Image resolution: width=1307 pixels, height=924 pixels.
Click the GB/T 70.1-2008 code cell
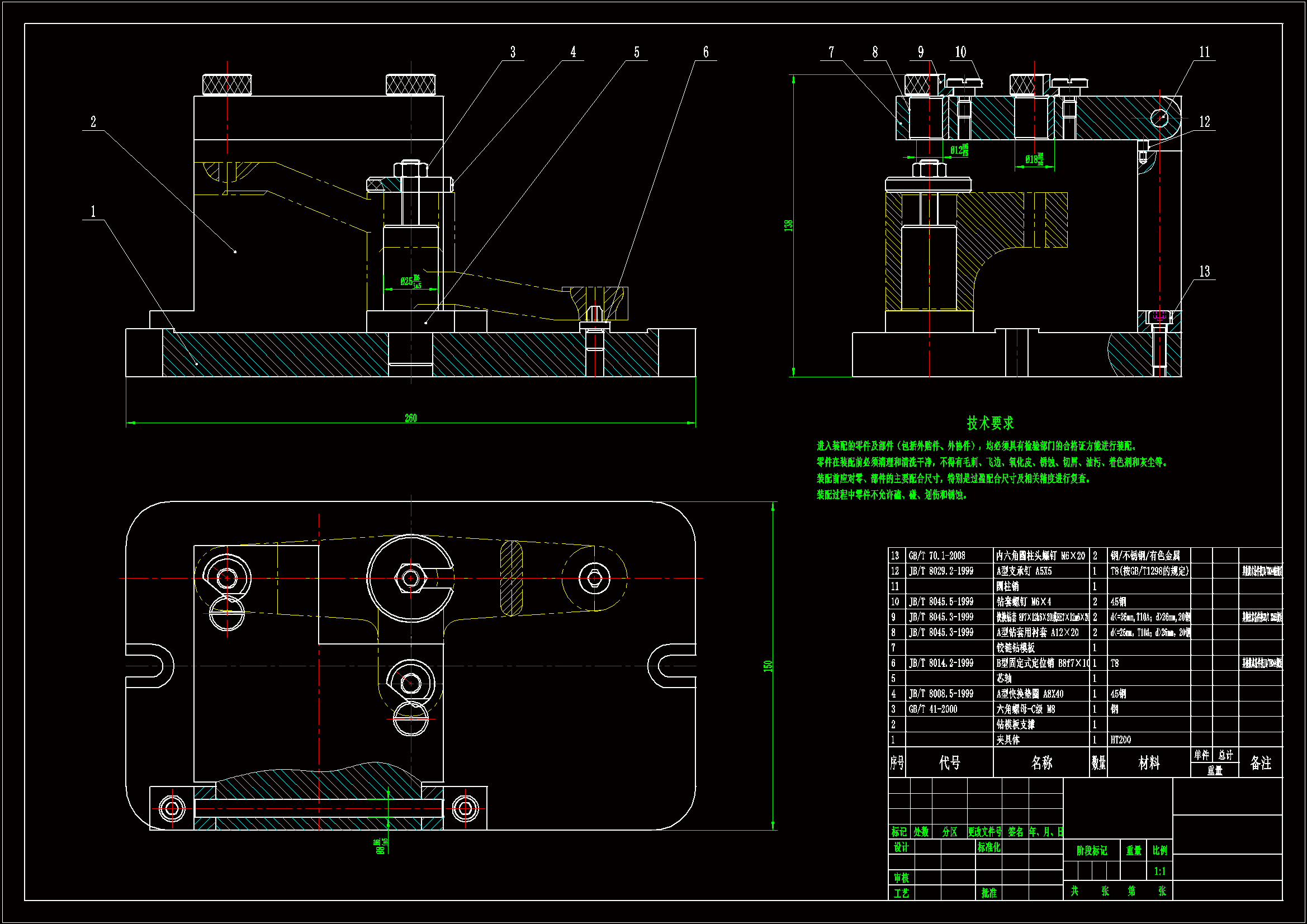click(x=936, y=556)
